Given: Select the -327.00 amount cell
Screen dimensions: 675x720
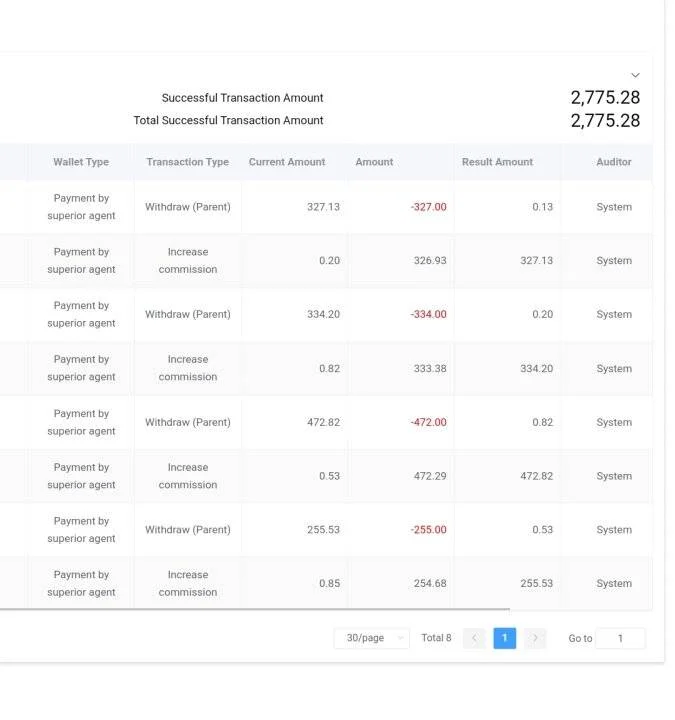Looking at the screenshot, I should tap(428, 207).
